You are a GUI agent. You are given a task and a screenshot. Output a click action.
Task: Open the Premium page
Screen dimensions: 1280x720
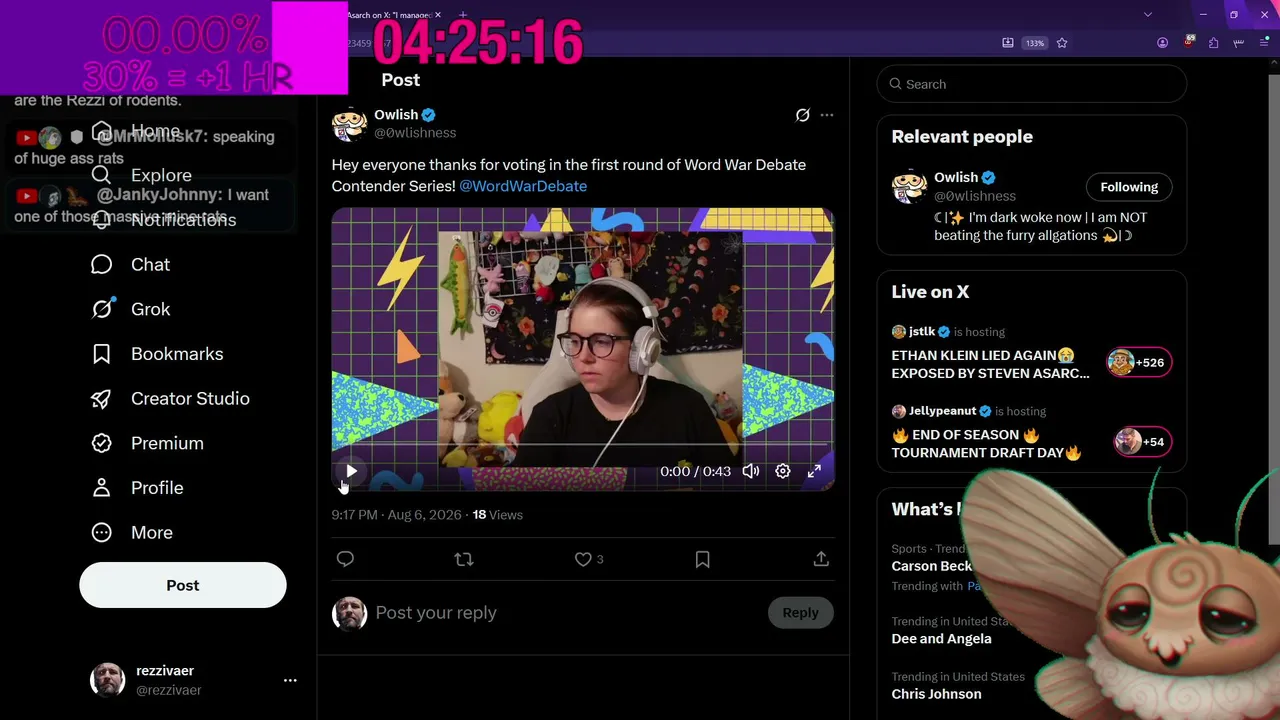coord(147,443)
